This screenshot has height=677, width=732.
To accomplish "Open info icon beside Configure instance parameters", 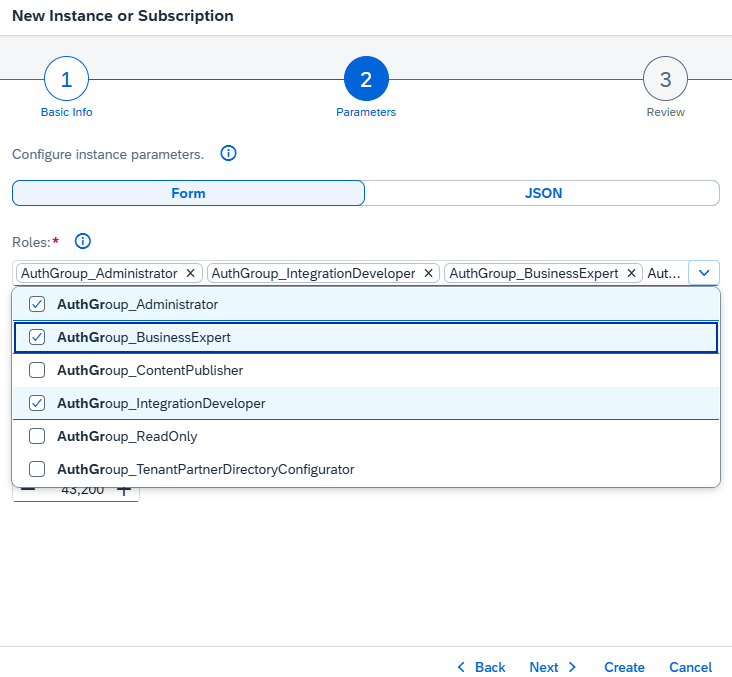I will pos(228,154).
